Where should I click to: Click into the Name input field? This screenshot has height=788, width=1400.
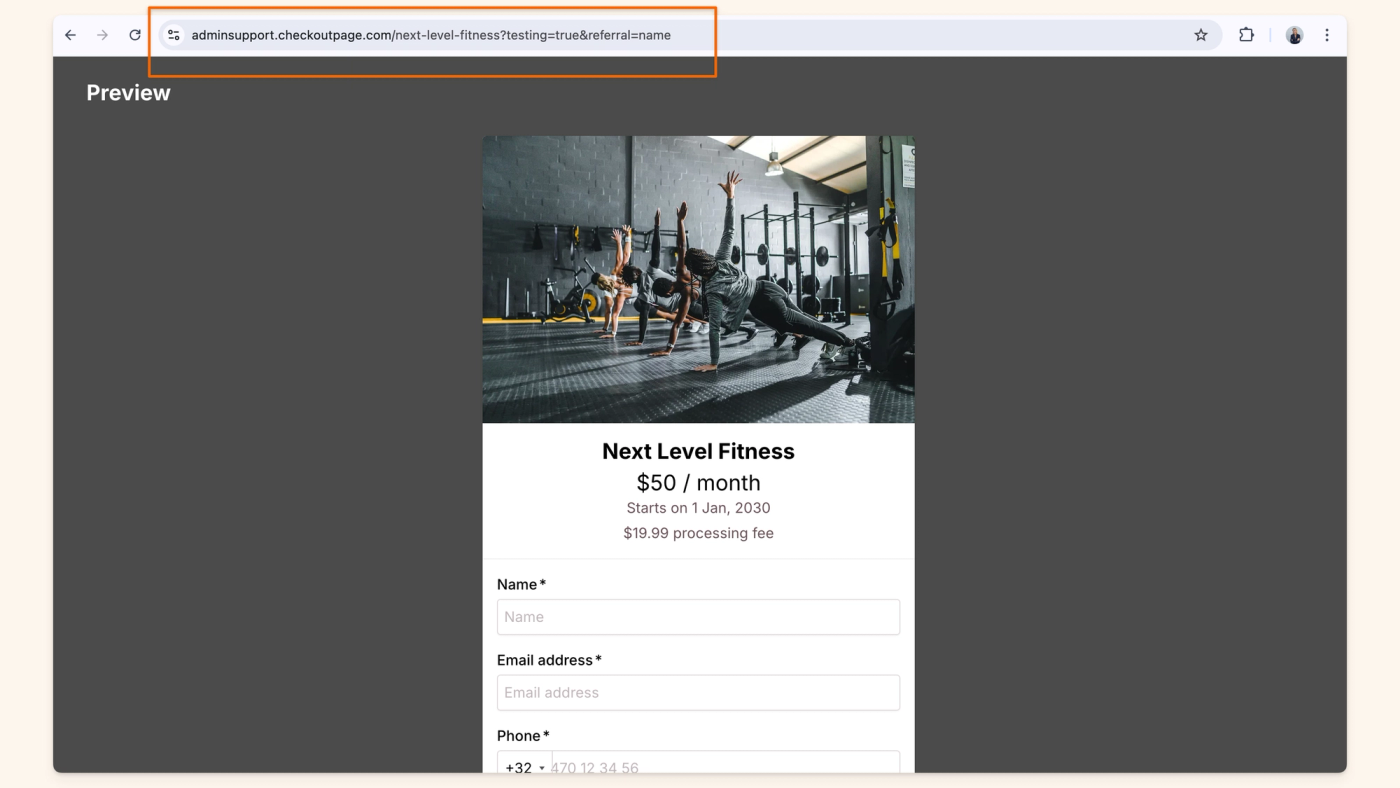tap(698, 617)
